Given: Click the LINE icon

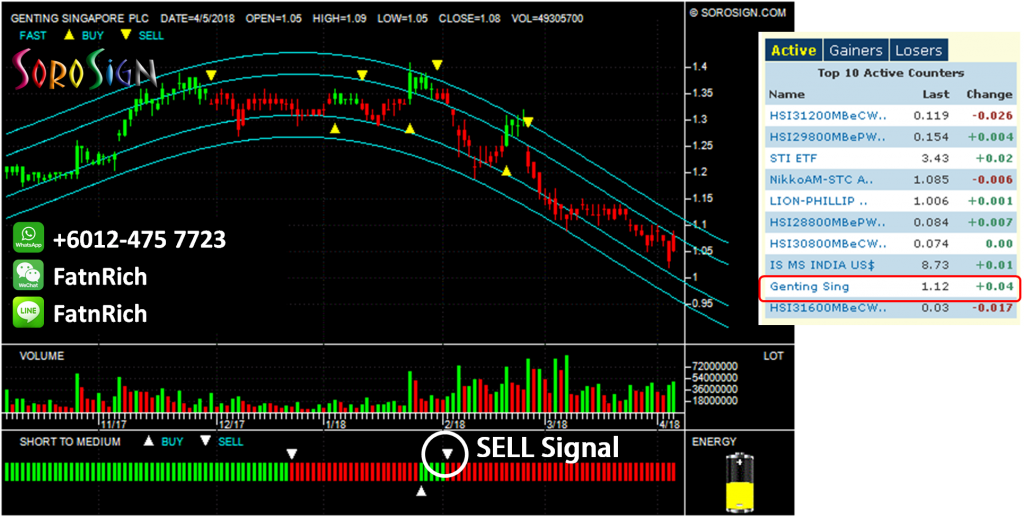Looking at the screenshot, I should tap(29, 312).
